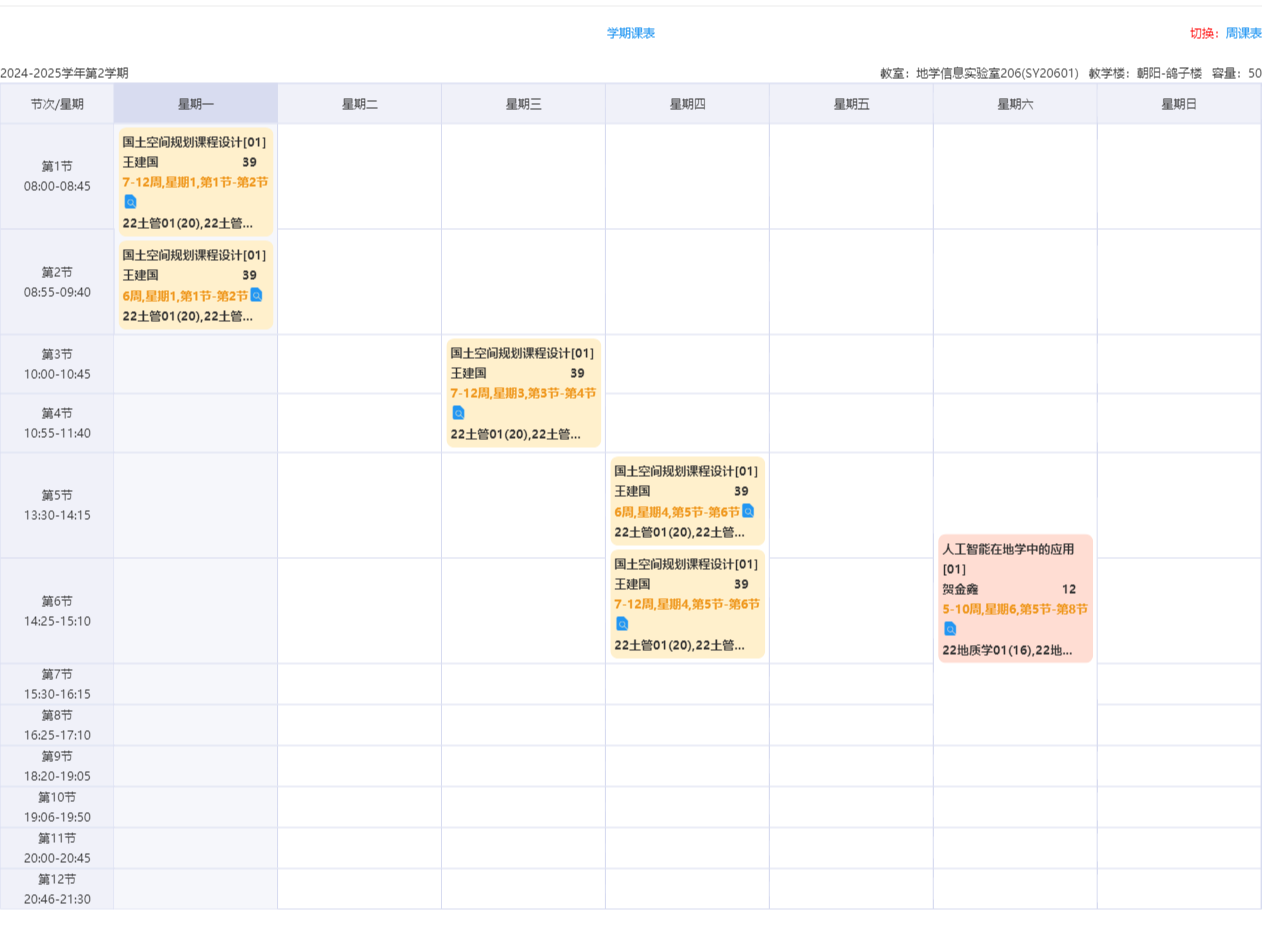Click 贺金鑫 teacher name in Saturday card
Screen dimensions: 1262x944
(960, 589)
